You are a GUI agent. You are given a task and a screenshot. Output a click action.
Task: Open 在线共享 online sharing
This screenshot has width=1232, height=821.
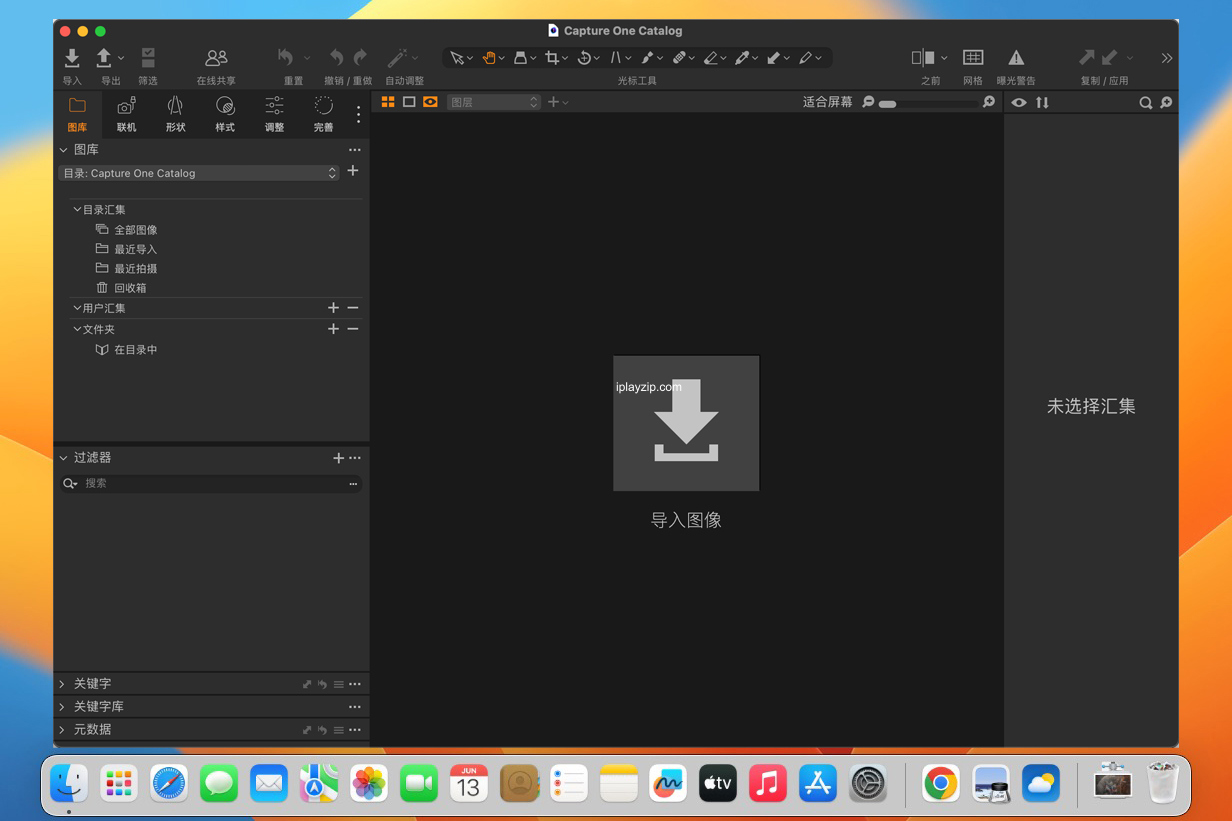coord(216,58)
